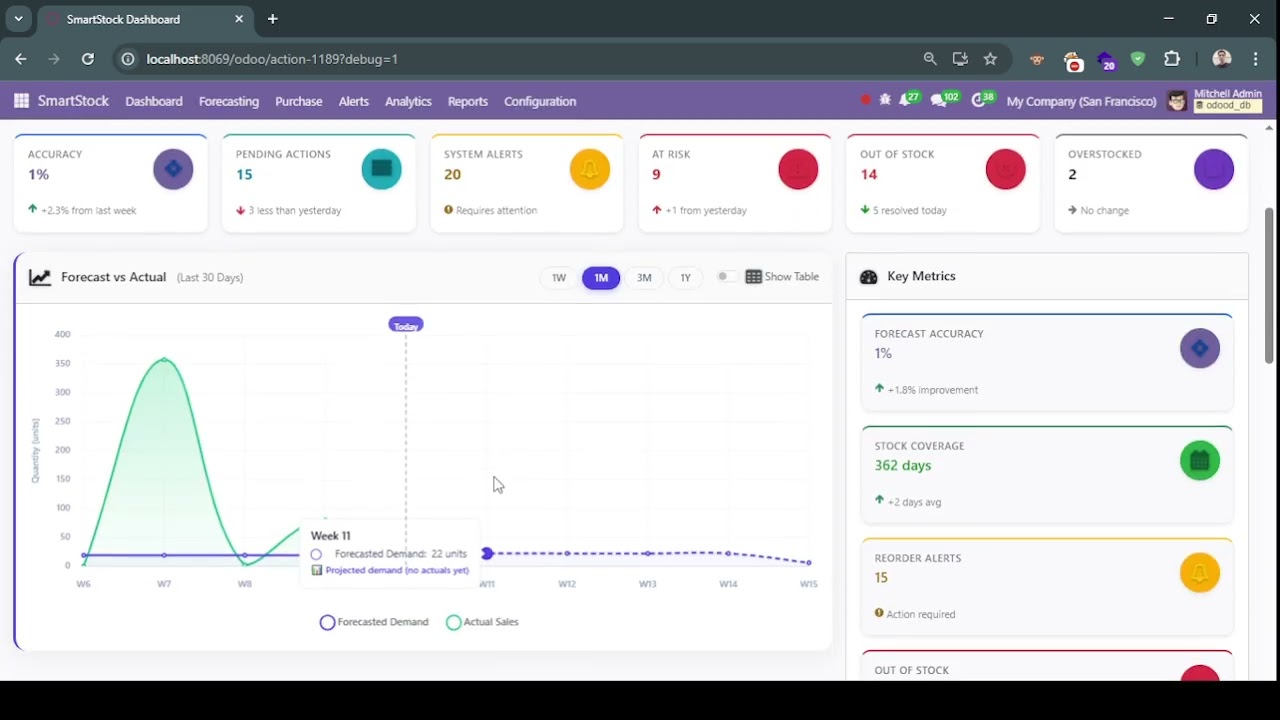This screenshot has width=1280, height=720.
Task: Open the Reports menu item
Action: click(468, 101)
